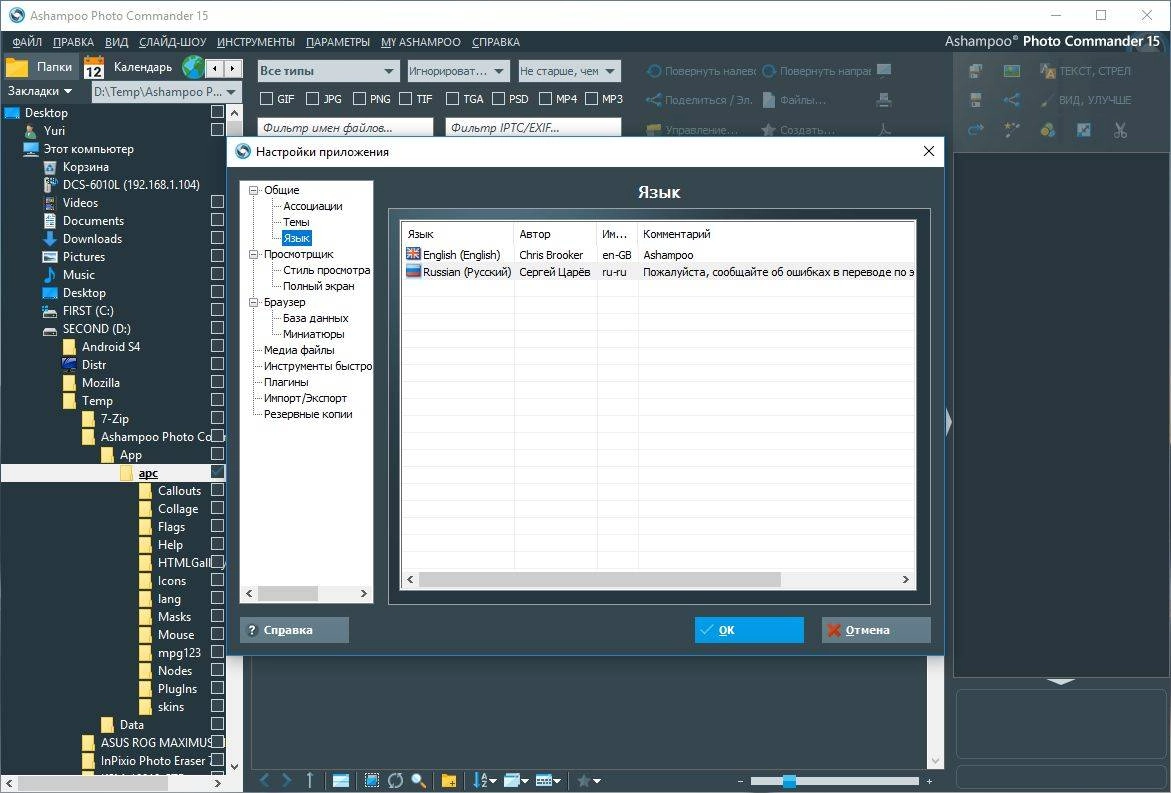Screen dimensions: 1171x793
Task: Click the color circles icon in right panel
Action: click(1048, 130)
